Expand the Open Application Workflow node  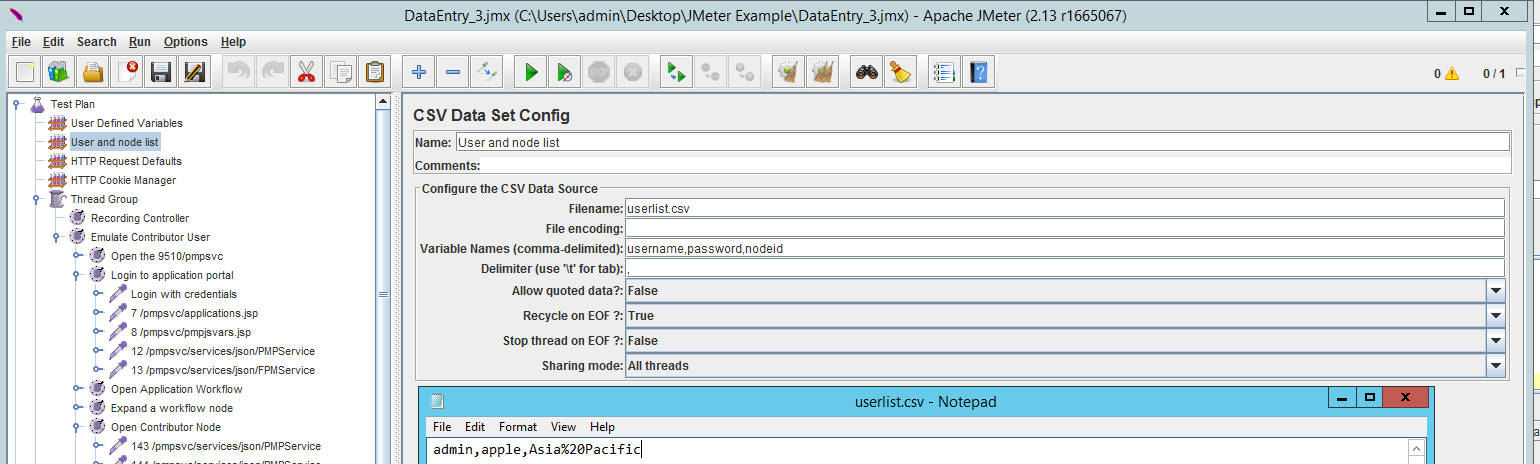click(77, 389)
